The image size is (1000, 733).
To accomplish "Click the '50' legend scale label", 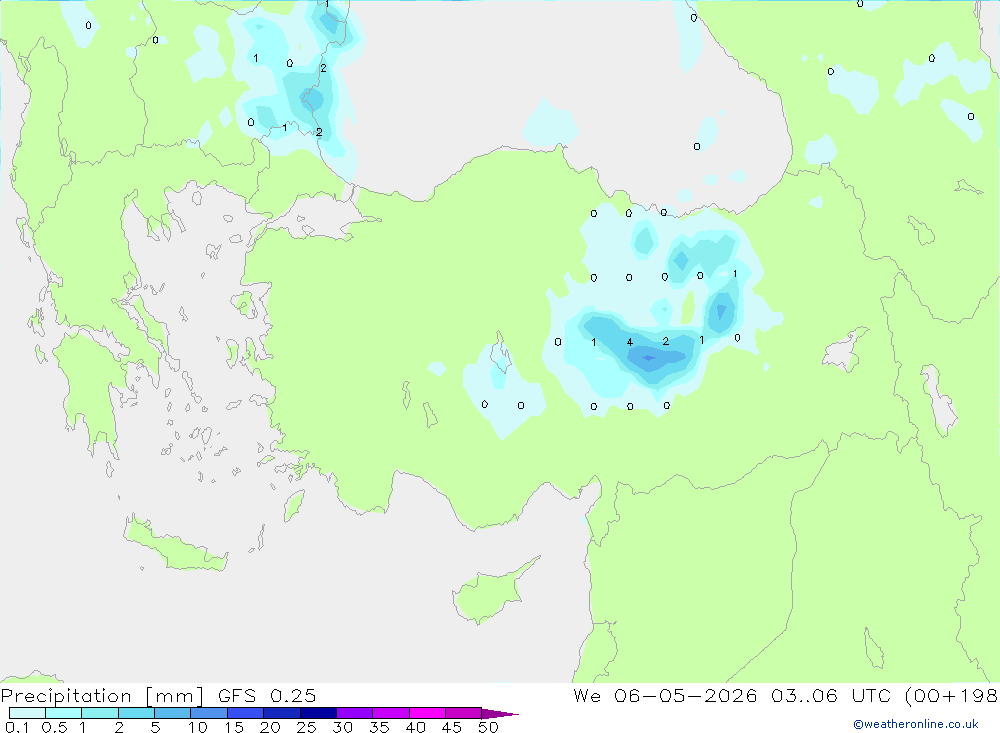I will coord(488,727).
